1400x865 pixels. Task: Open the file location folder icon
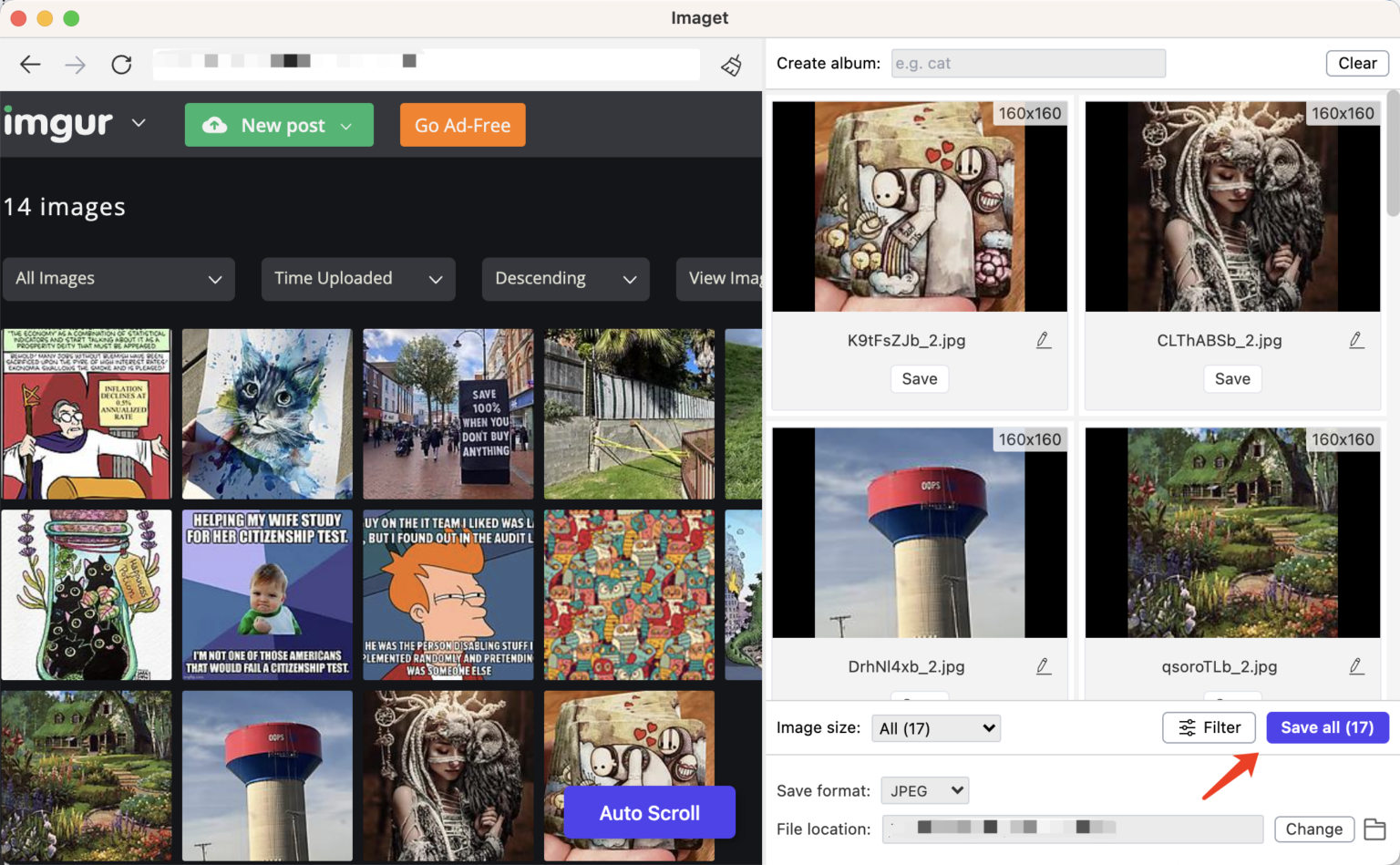click(1374, 829)
